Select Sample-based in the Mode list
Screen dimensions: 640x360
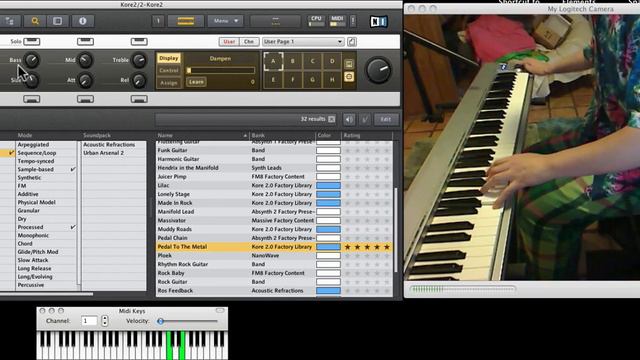[x=46, y=169]
